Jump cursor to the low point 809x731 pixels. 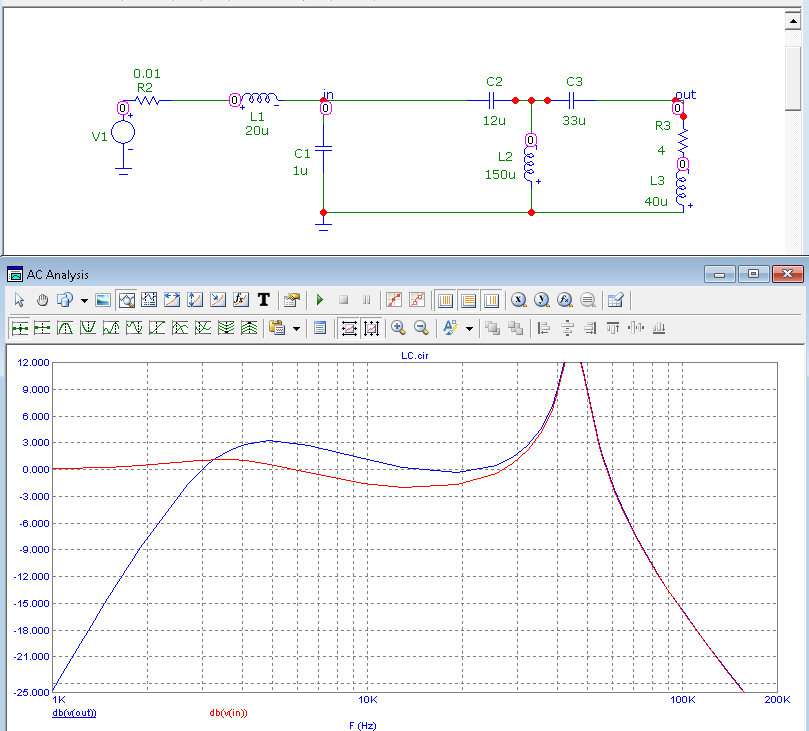pyautogui.click(x=134, y=328)
